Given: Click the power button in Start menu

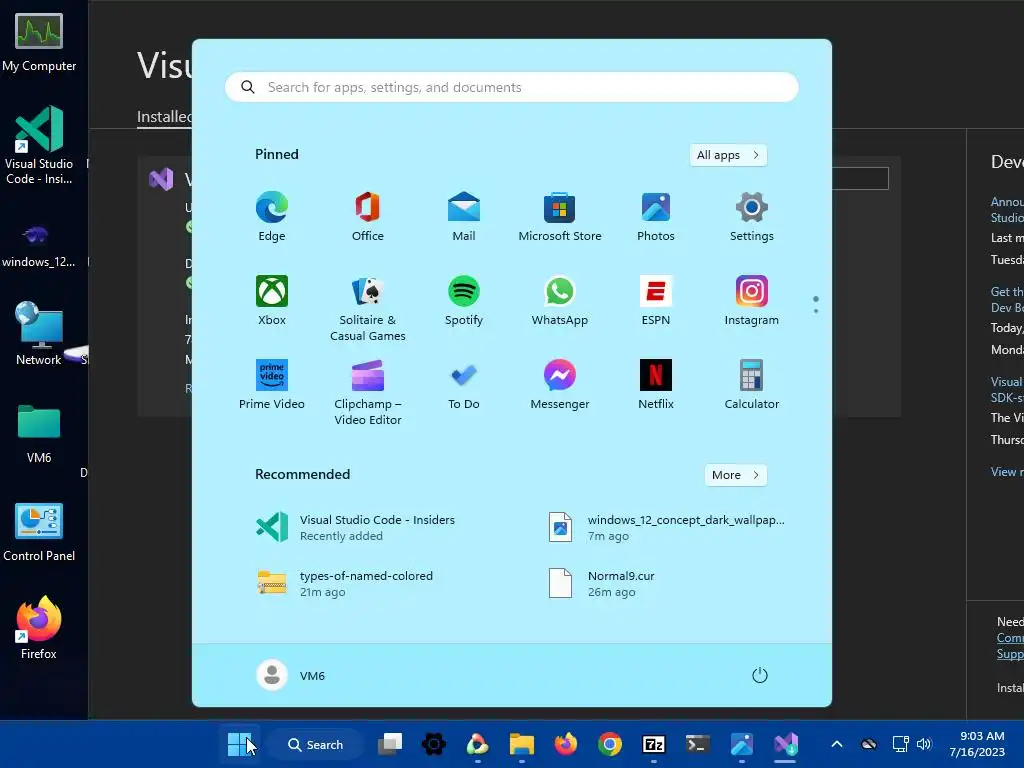Looking at the screenshot, I should (760, 675).
